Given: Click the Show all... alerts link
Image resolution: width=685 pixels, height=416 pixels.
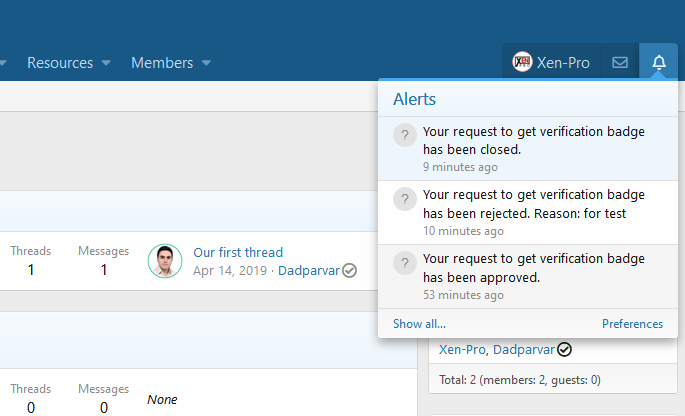Looking at the screenshot, I should [419, 324].
